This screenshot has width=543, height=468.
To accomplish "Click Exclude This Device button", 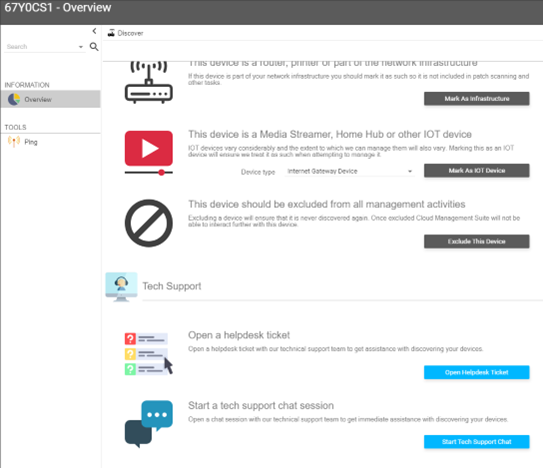I will [477, 241].
